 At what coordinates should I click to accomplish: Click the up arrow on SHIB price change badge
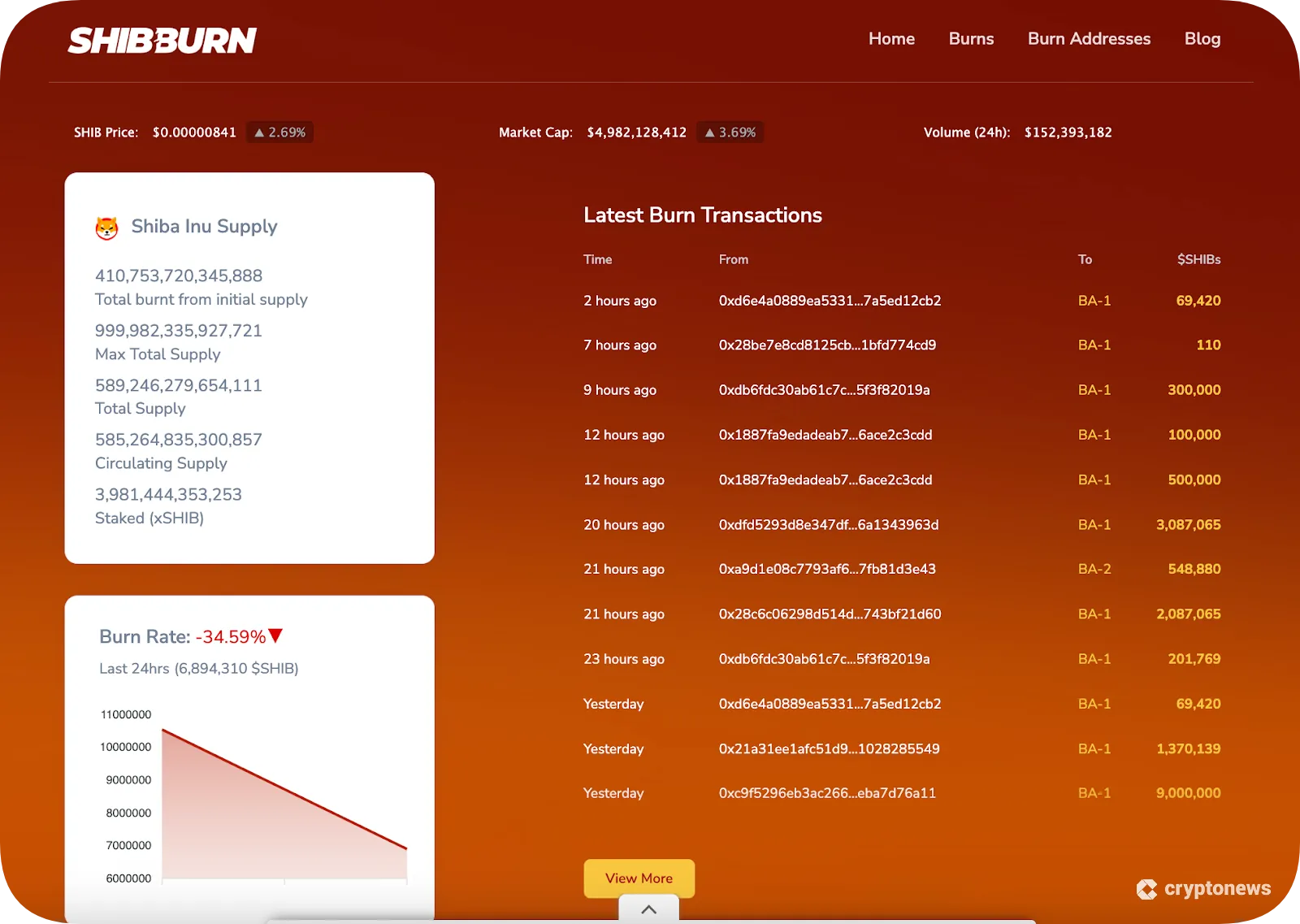(258, 131)
